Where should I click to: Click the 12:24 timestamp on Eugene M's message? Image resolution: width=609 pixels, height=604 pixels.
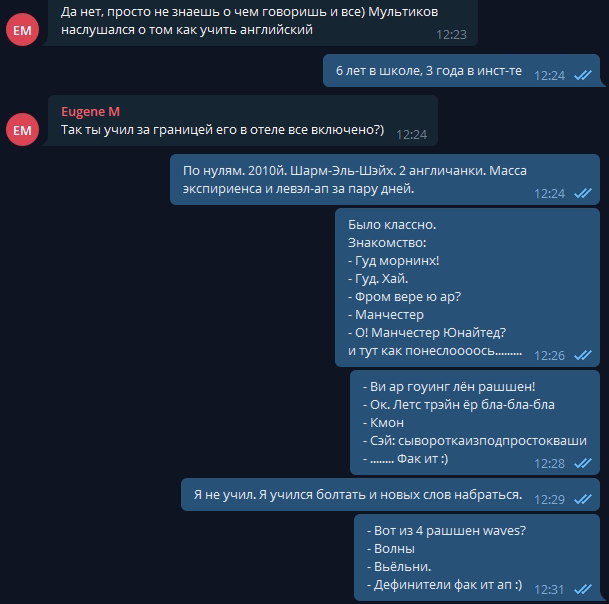[x=411, y=134]
